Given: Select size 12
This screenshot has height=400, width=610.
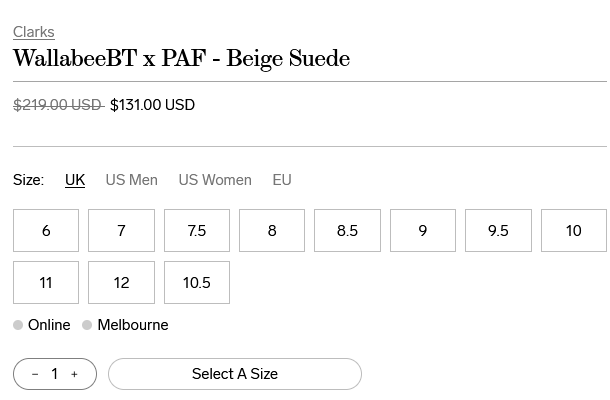Looking at the screenshot, I should (x=121, y=283).
